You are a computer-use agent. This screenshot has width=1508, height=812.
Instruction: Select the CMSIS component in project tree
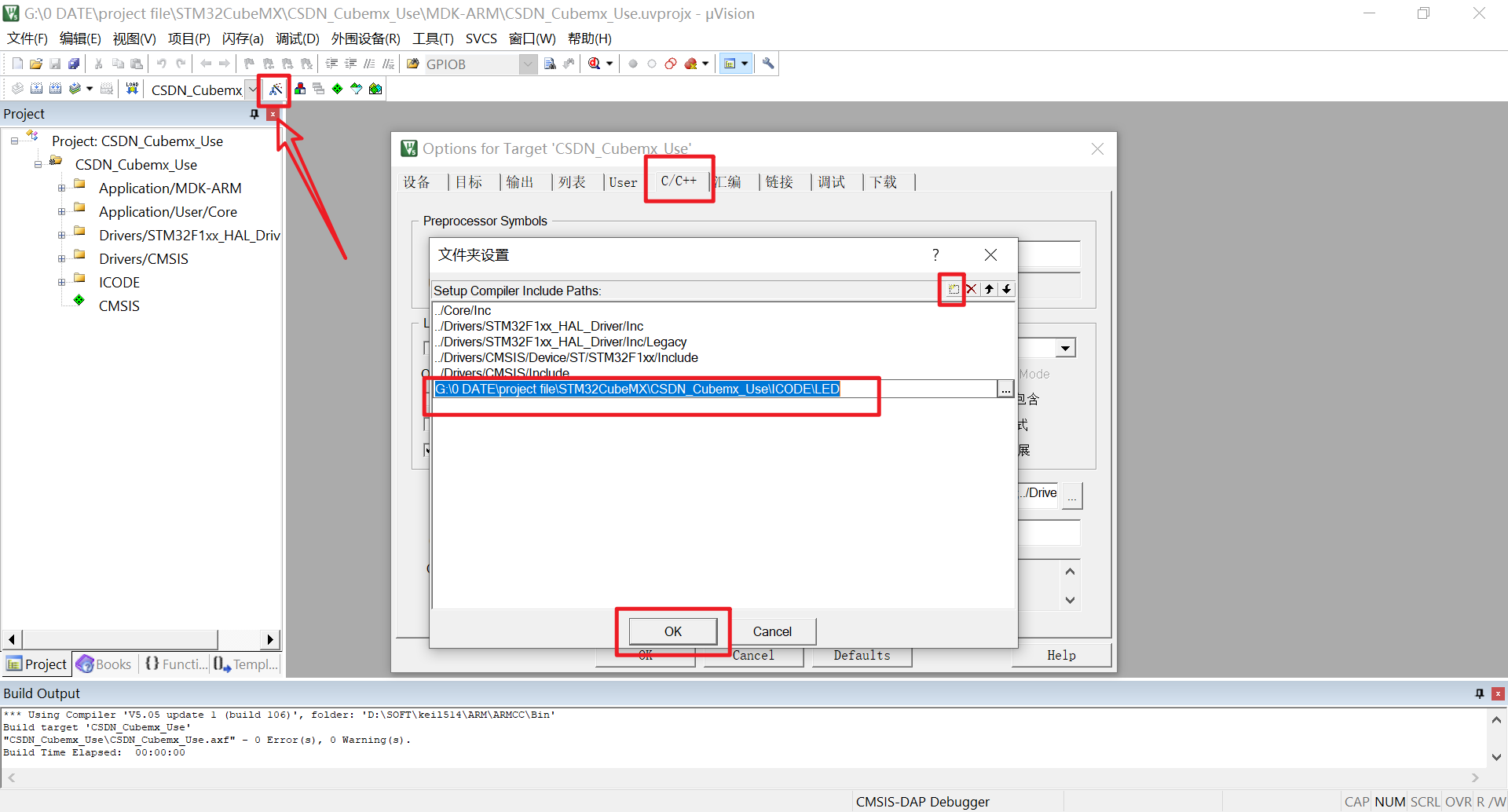click(119, 306)
